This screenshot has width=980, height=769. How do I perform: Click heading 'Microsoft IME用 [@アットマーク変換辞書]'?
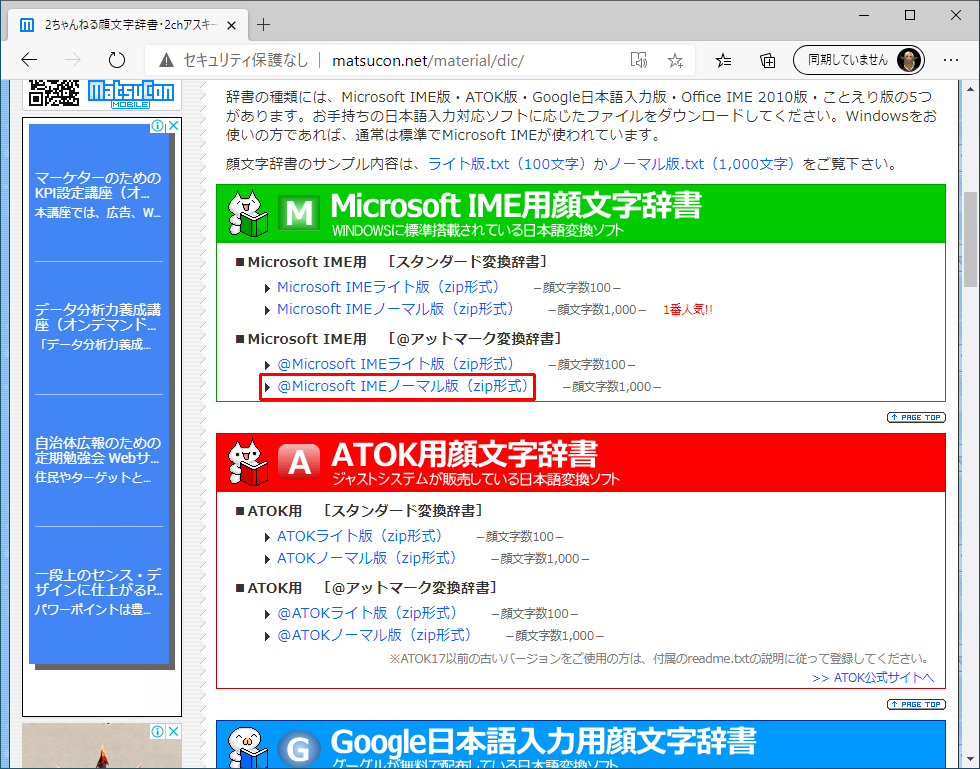coord(399,339)
